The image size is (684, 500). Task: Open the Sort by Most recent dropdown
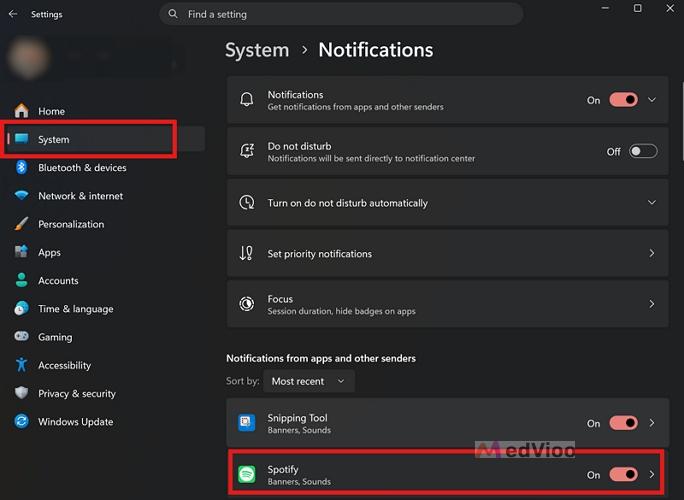point(309,381)
